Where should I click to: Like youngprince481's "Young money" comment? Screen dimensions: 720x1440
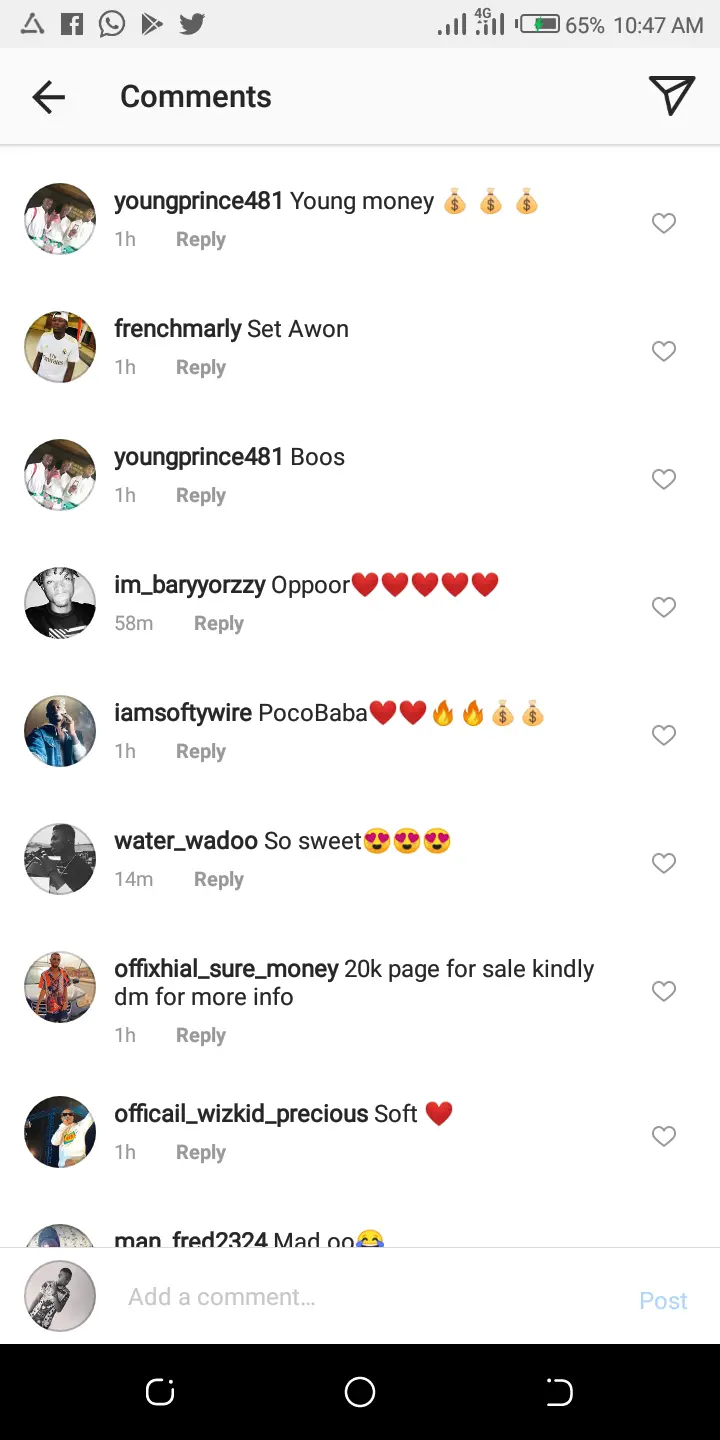(664, 223)
